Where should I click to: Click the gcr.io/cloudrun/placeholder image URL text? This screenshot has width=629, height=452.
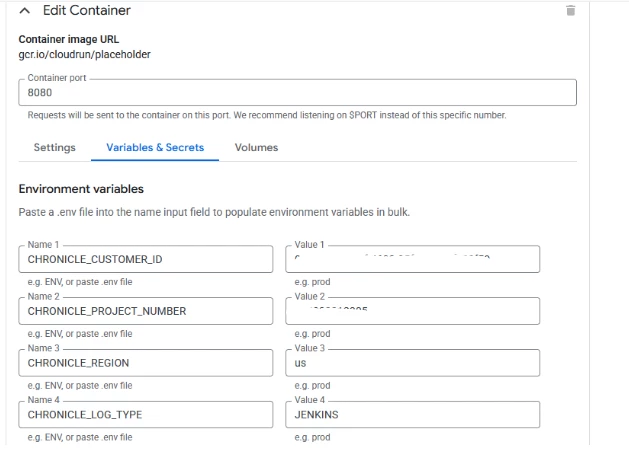click(85, 55)
